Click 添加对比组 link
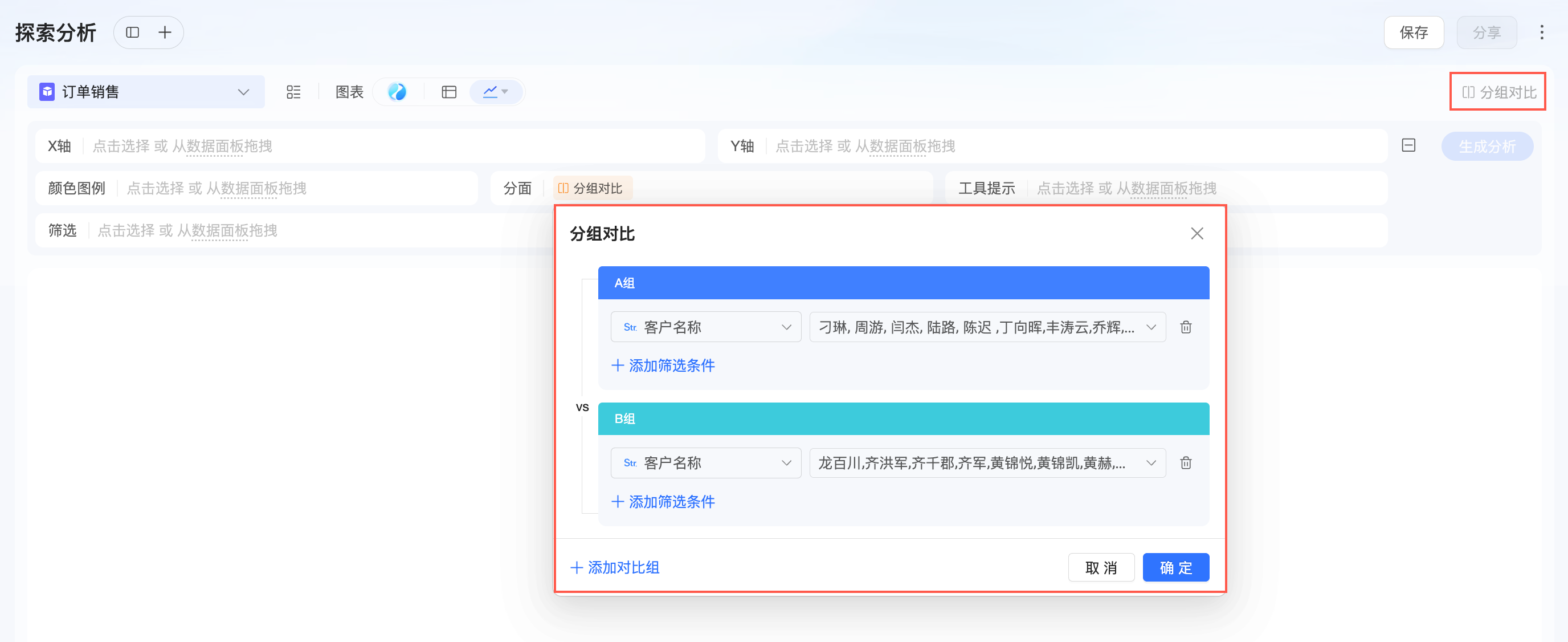The height and width of the screenshot is (642, 1568). coord(615,568)
